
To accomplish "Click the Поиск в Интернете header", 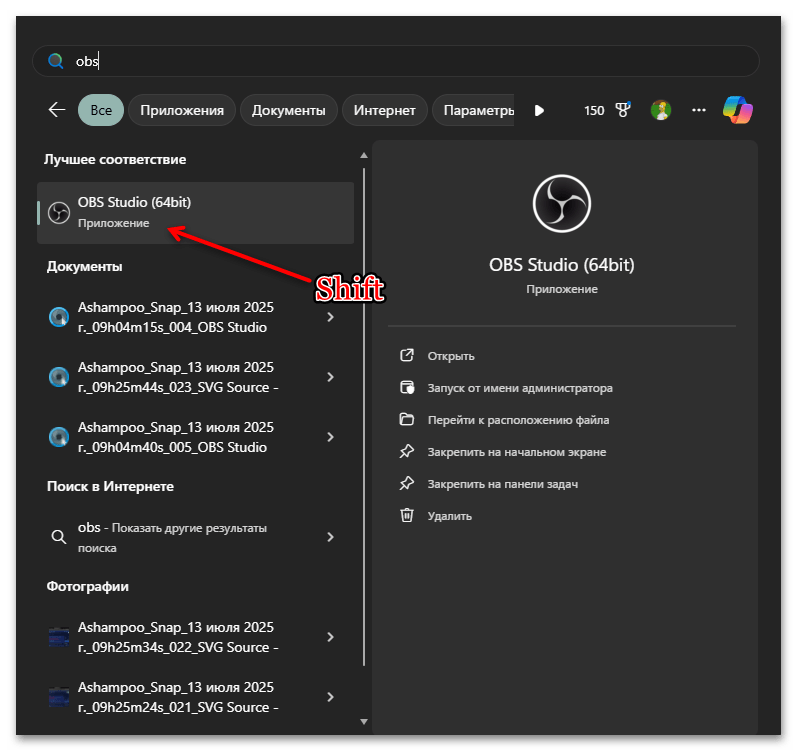I will 110,487.
